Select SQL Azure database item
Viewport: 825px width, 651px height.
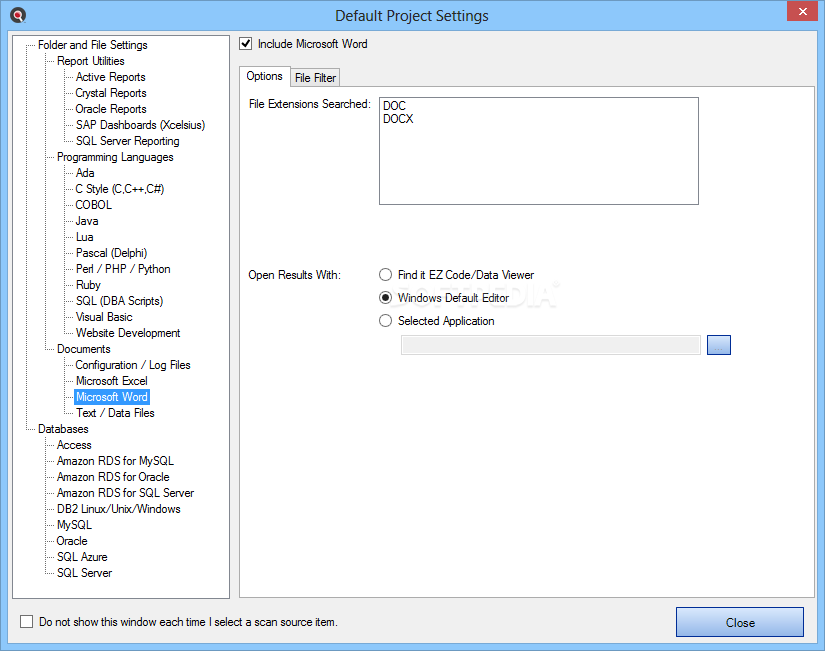pos(82,557)
